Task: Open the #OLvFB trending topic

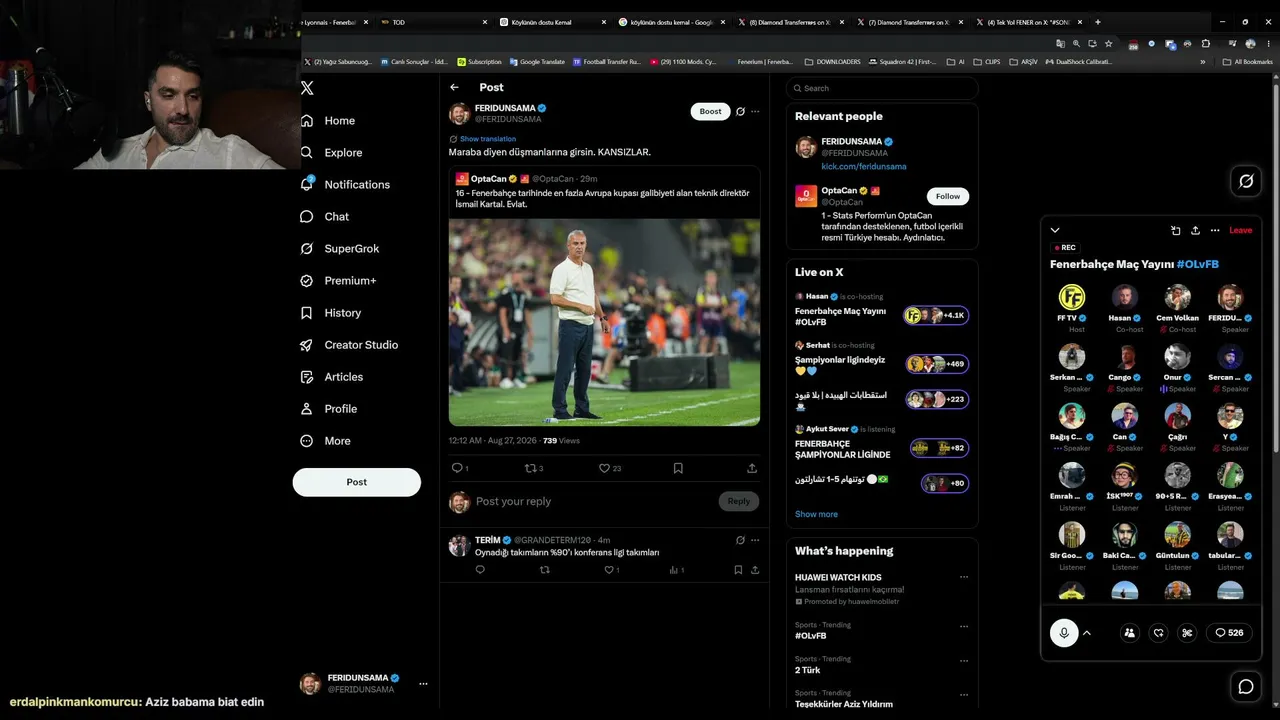Action: [x=811, y=636]
